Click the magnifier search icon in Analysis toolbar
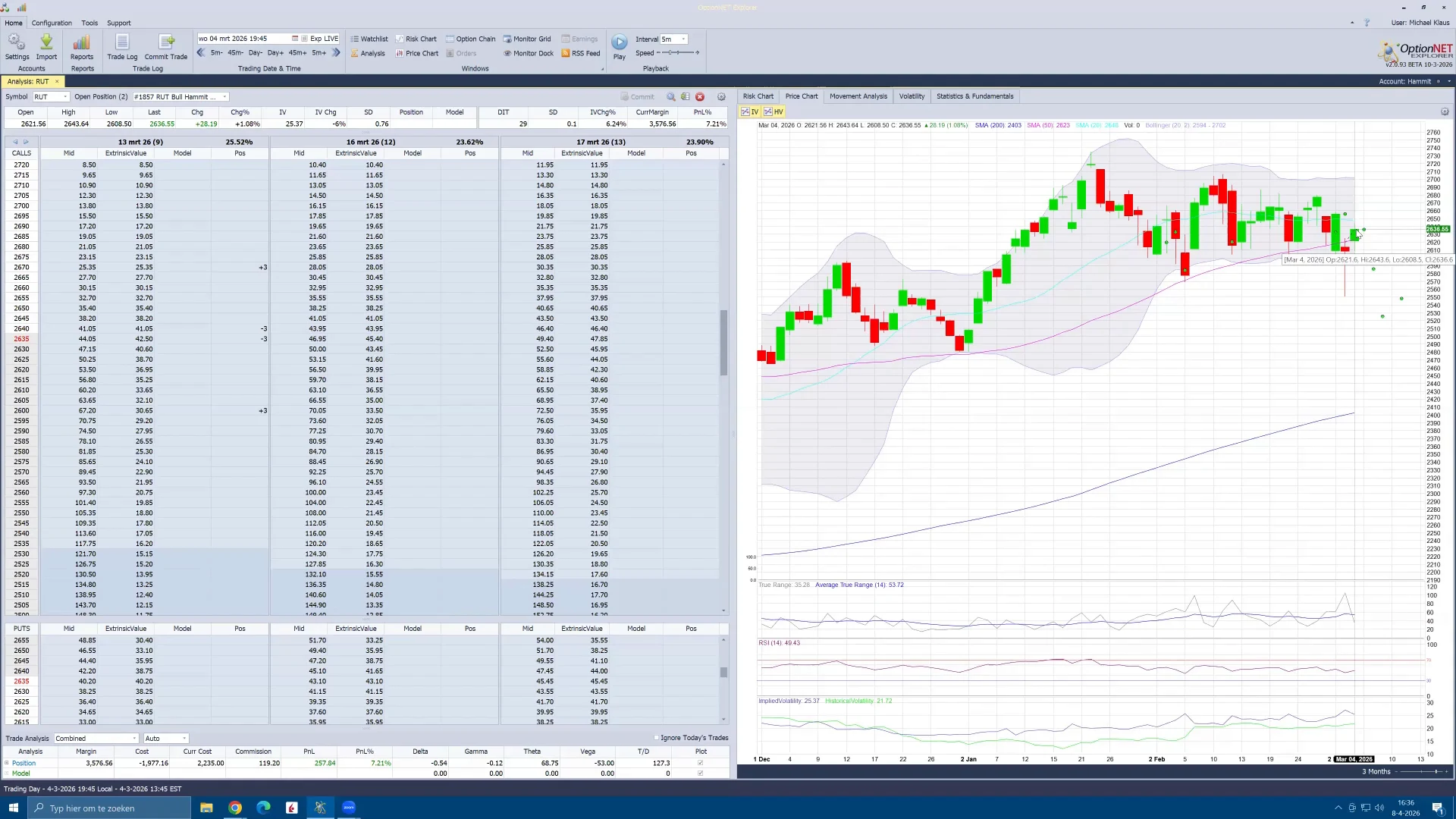The height and width of the screenshot is (819, 1456). coord(671,97)
